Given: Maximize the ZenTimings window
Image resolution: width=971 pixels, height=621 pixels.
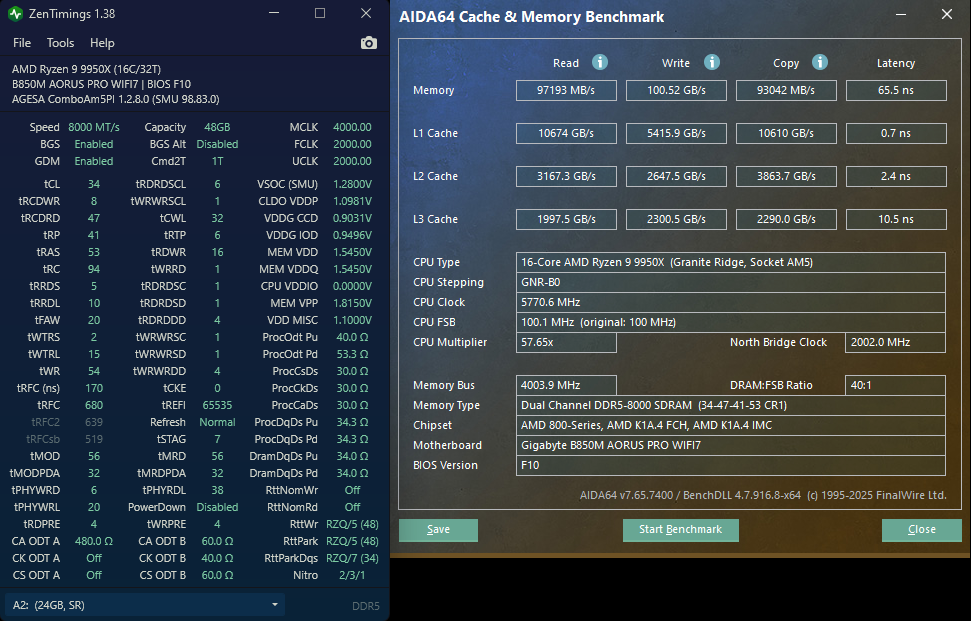Looking at the screenshot, I should coord(320,13).
